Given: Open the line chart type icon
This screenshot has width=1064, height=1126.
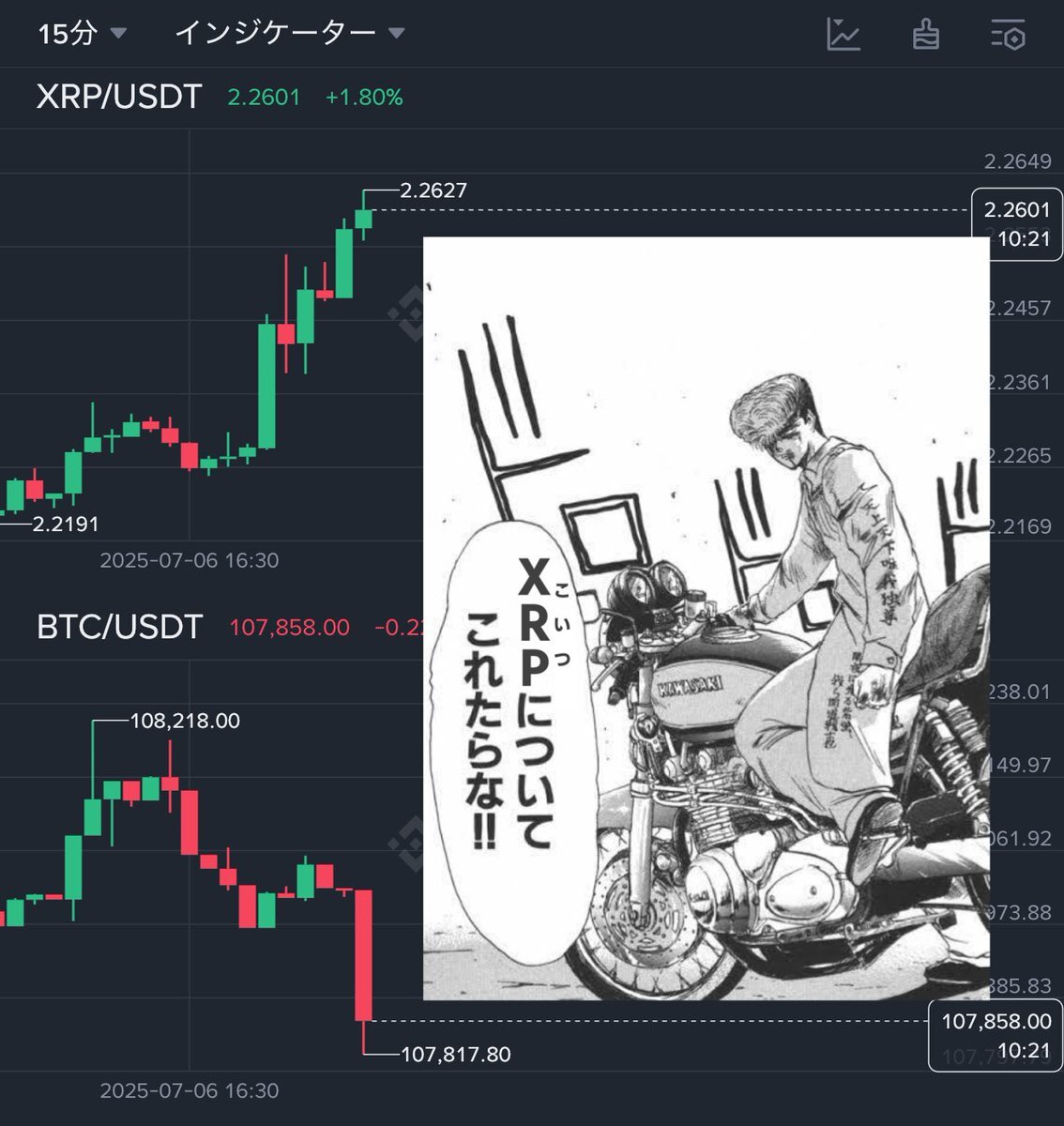Looking at the screenshot, I should click(x=844, y=35).
